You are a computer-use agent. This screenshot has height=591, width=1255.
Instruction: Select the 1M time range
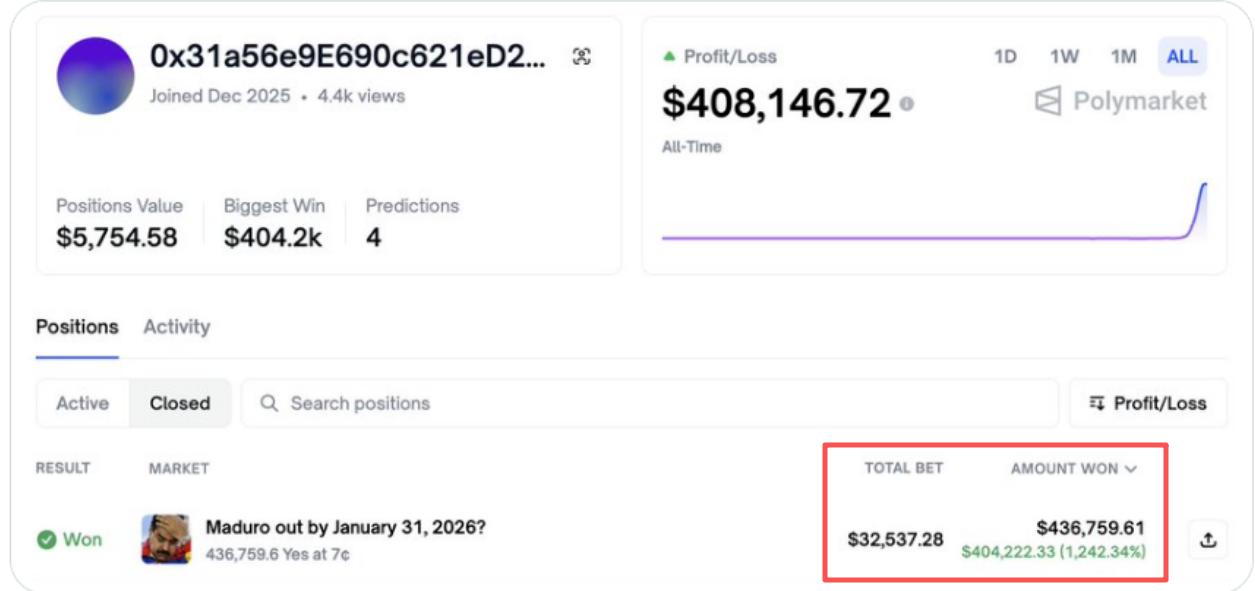1123,57
